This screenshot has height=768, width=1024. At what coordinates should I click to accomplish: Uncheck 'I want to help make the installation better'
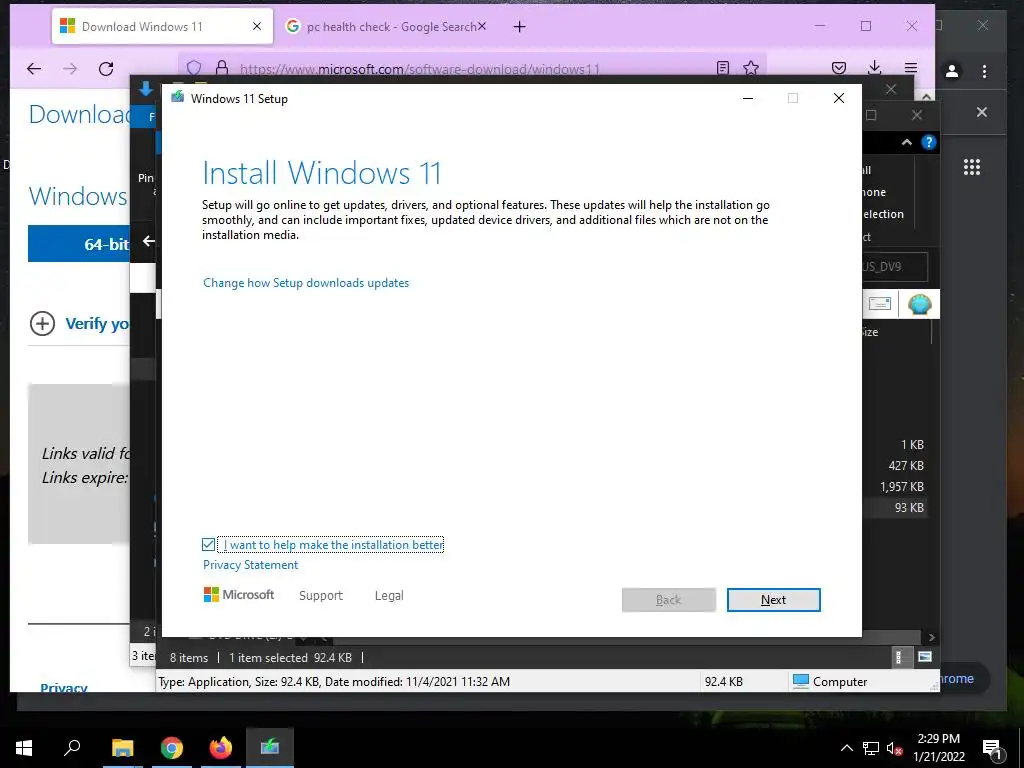[208, 544]
